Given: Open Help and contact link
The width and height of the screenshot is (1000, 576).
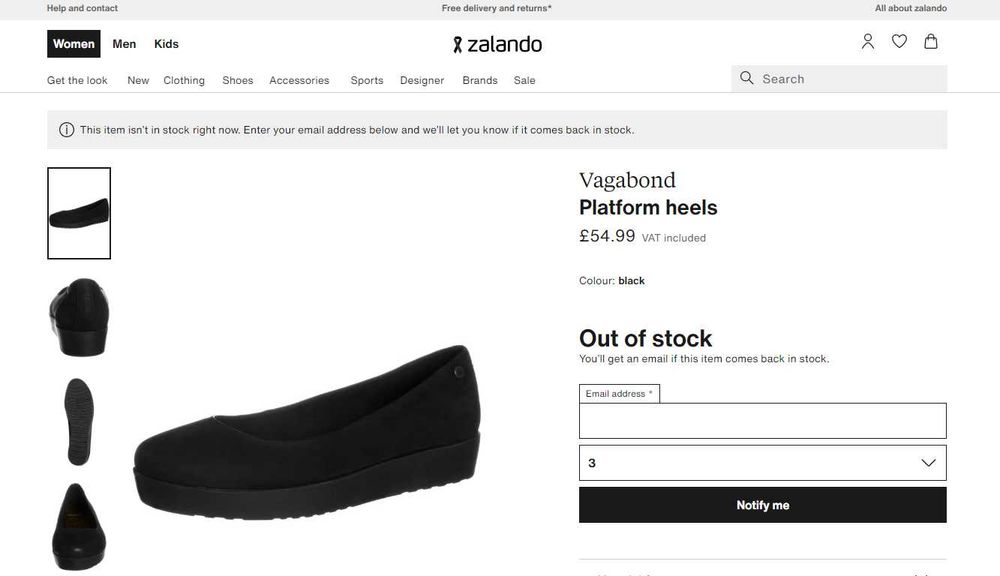Looking at the screenshot, I should [82, 8].
